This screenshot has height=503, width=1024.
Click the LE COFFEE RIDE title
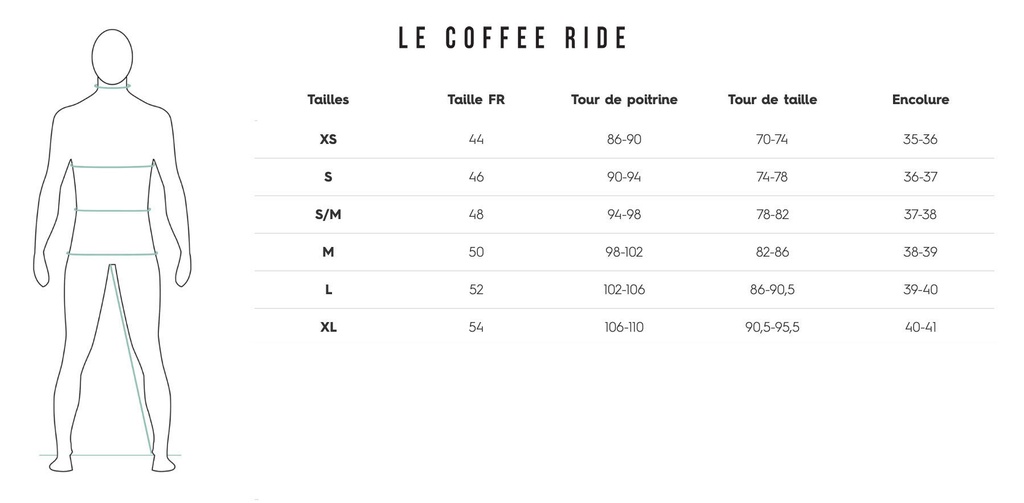512,38
